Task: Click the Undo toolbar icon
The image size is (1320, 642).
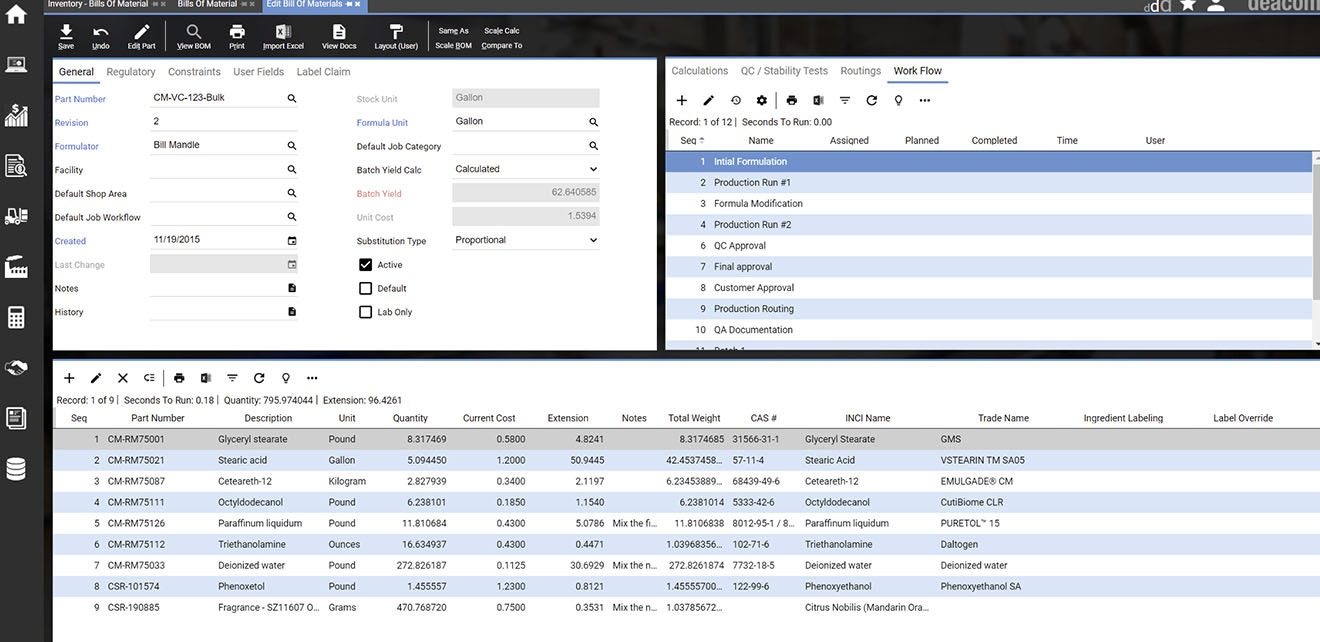Action: pyautogui.click(x=101, y=36)
